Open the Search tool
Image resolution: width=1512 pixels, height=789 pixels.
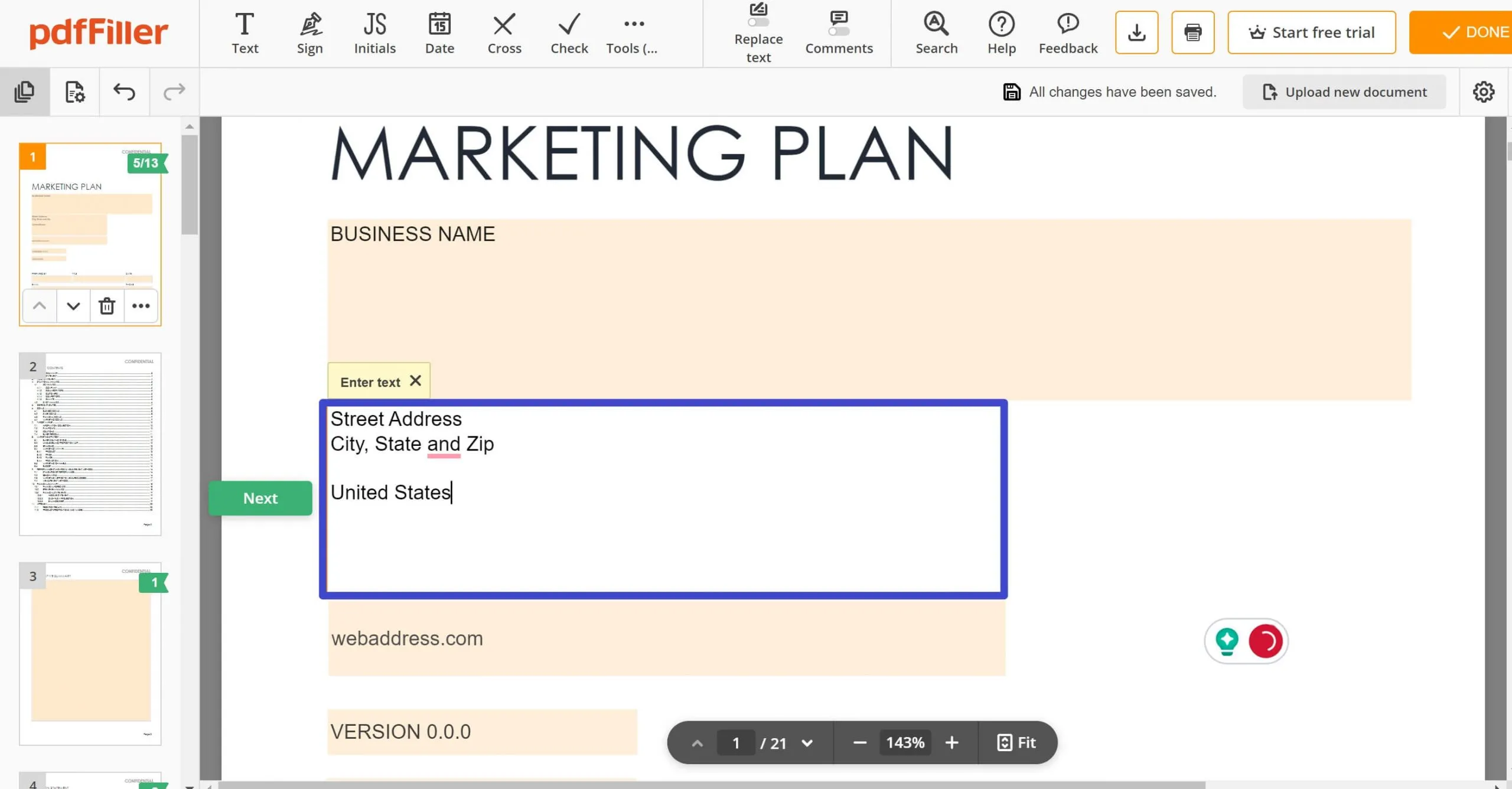click(936, 32)
